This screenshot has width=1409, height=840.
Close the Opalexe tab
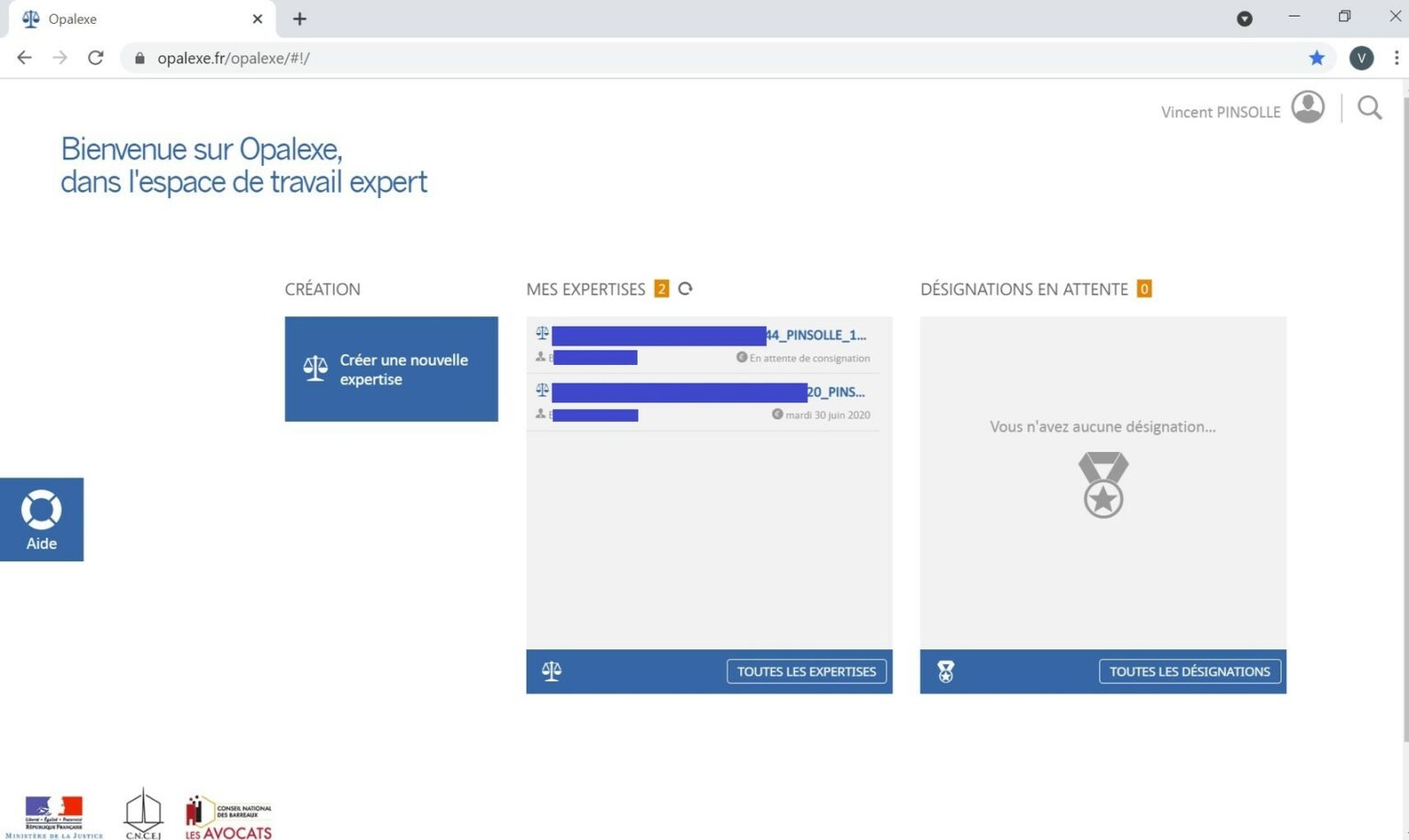coord(257,18)
